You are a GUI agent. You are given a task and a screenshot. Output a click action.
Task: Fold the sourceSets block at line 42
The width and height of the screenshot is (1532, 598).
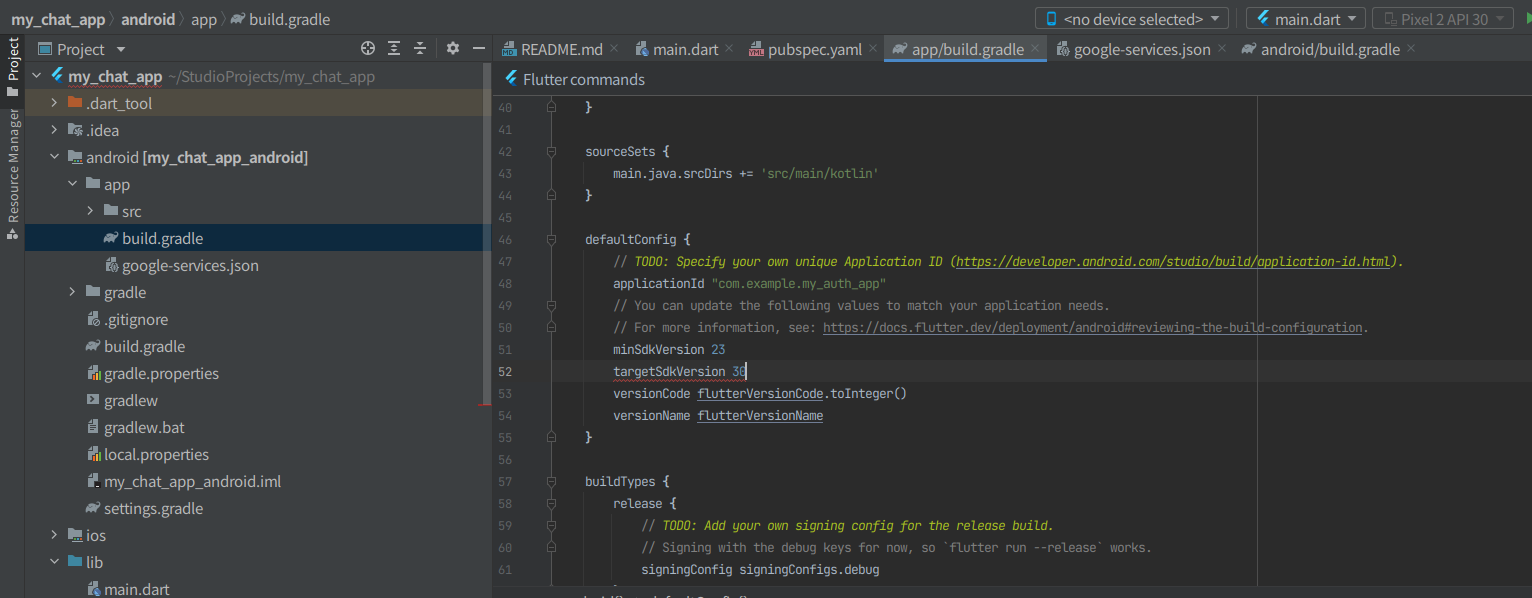(551, 152)
